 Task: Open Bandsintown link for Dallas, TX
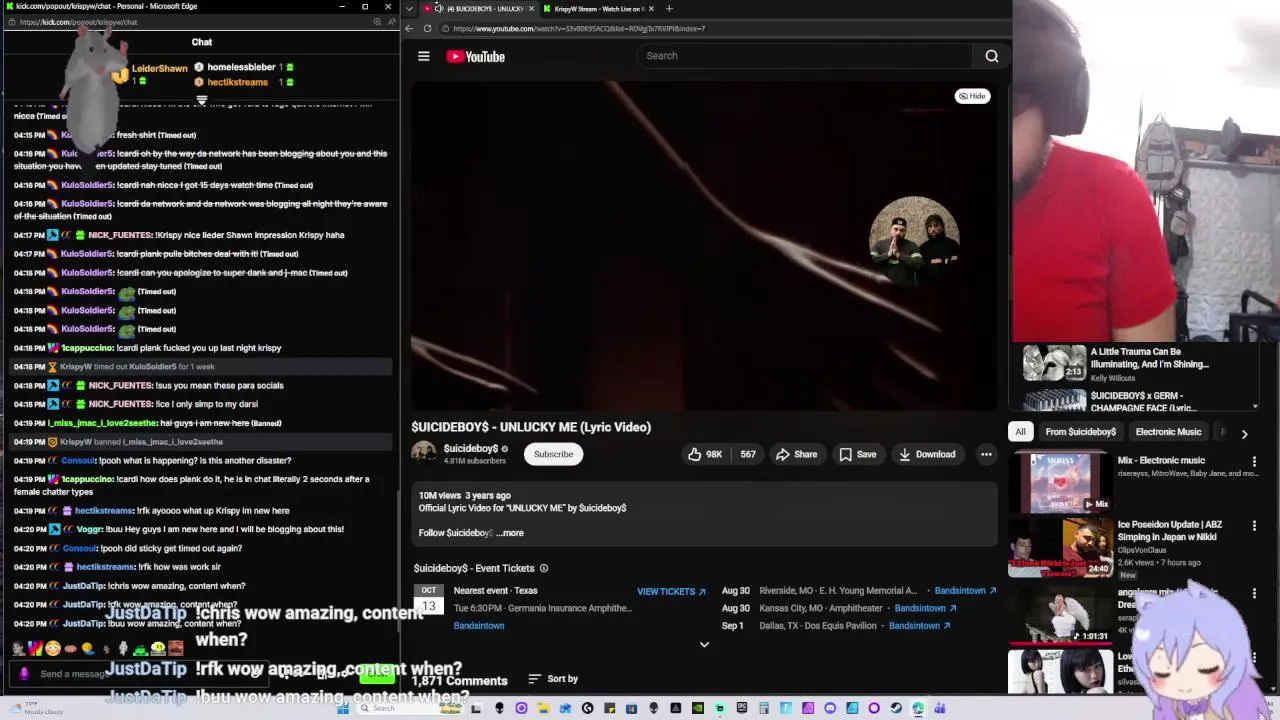click(x=919, y=626)
